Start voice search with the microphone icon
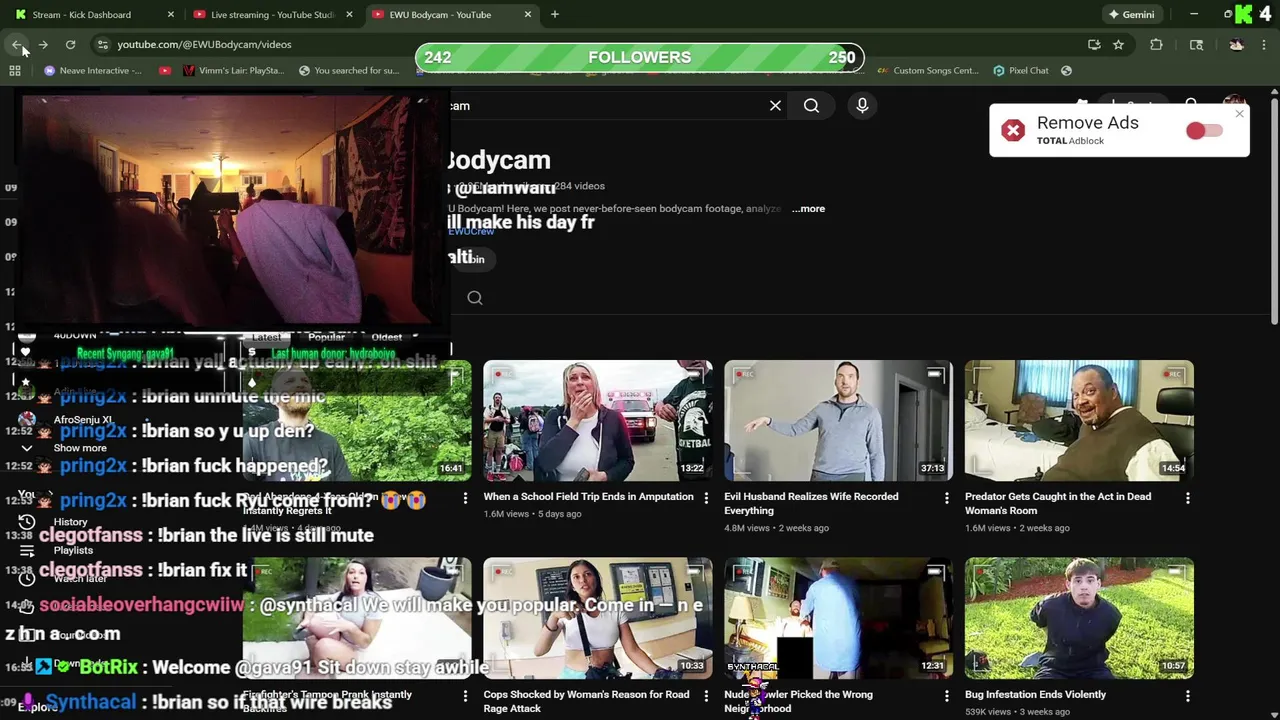Screen dimensions: 1280x720 click(x=862, y=105)
